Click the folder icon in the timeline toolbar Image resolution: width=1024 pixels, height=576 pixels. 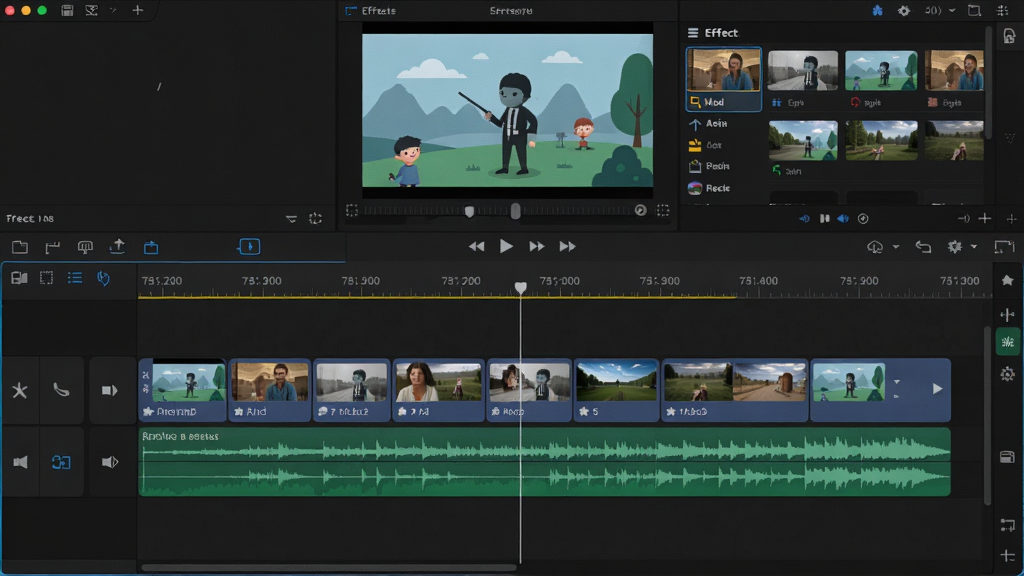click(x=20, y=247)
